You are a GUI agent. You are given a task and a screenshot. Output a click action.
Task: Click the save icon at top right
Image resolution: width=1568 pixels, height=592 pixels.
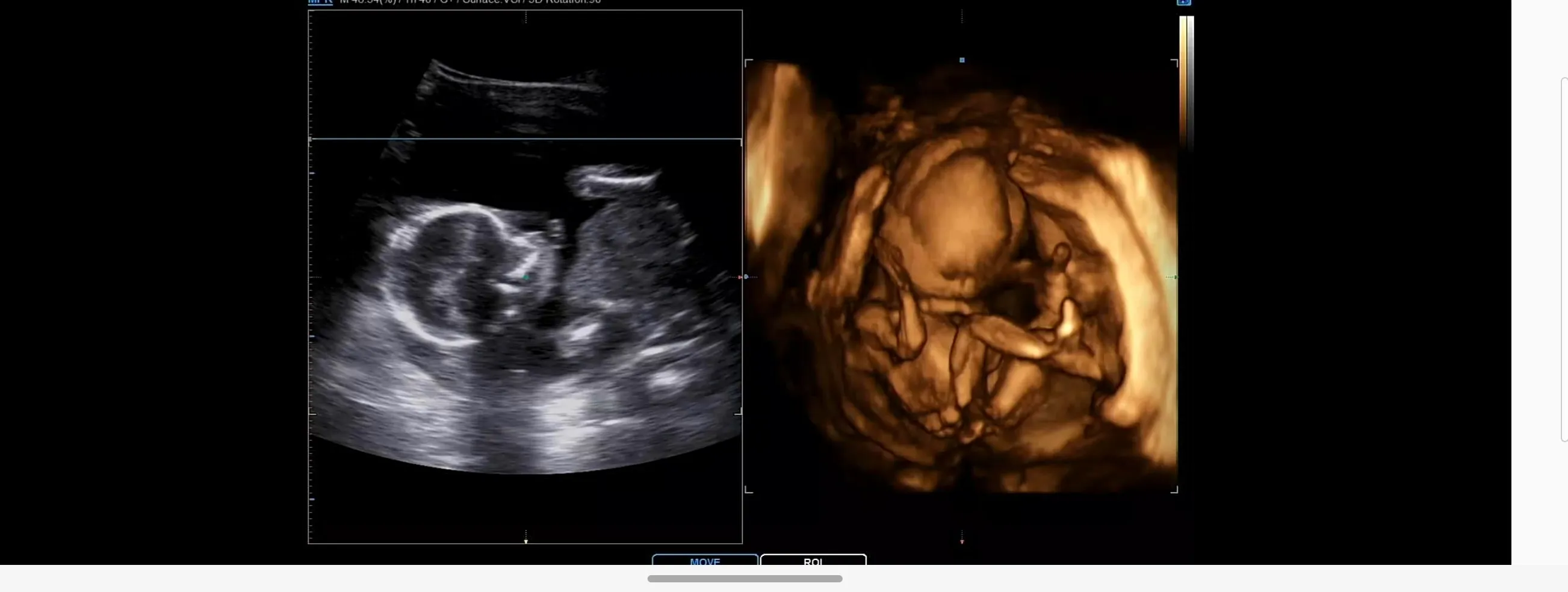pos(1184,2)
